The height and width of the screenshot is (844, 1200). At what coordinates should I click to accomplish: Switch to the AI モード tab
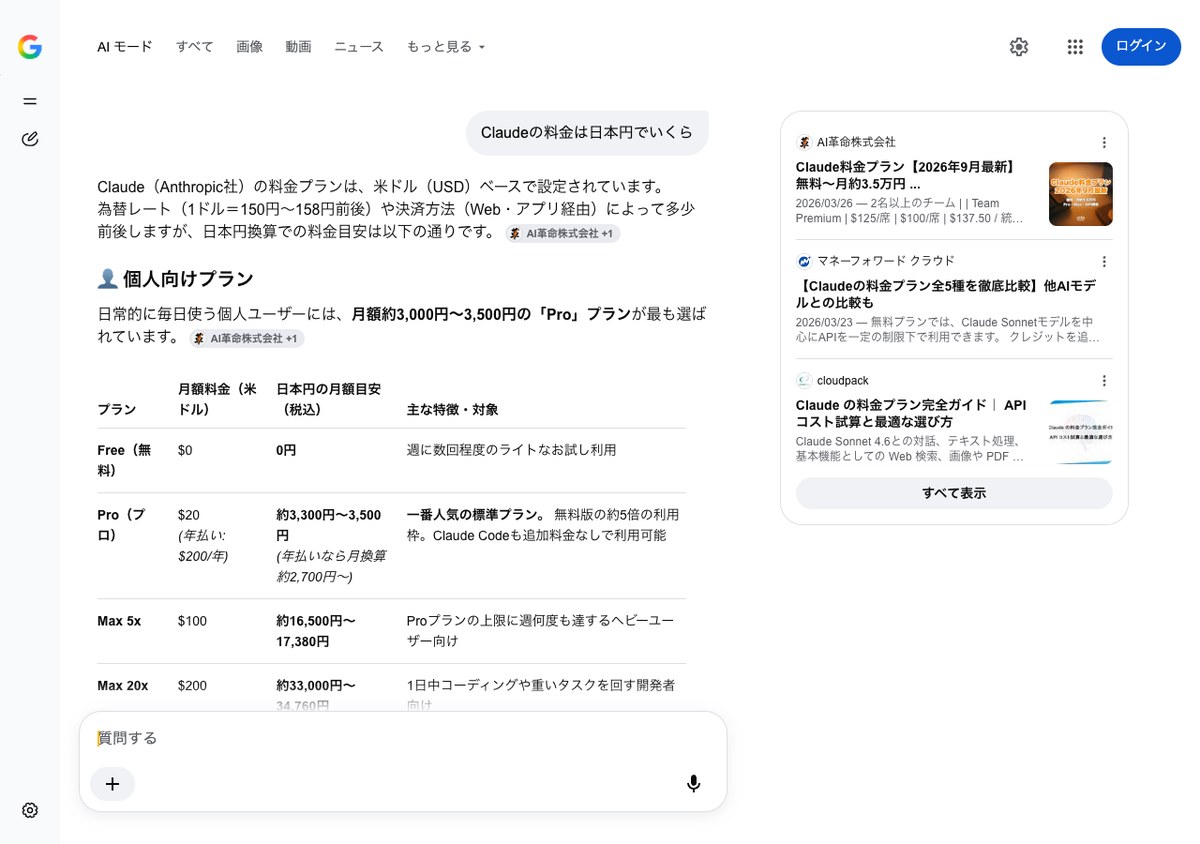pos(125,47)
